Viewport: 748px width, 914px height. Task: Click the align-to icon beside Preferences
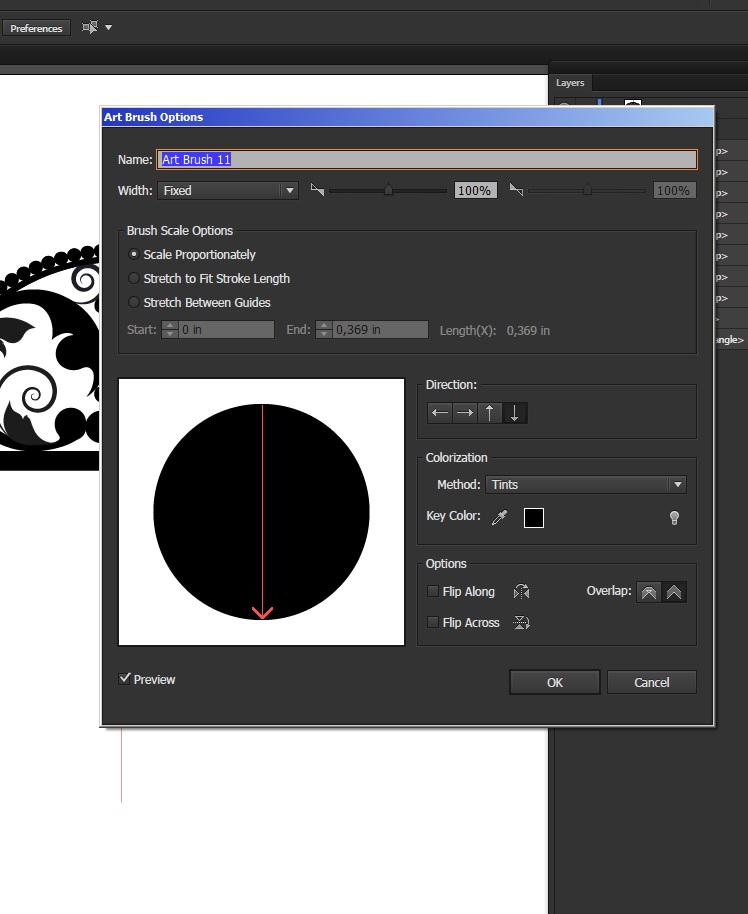coord(90,27)
